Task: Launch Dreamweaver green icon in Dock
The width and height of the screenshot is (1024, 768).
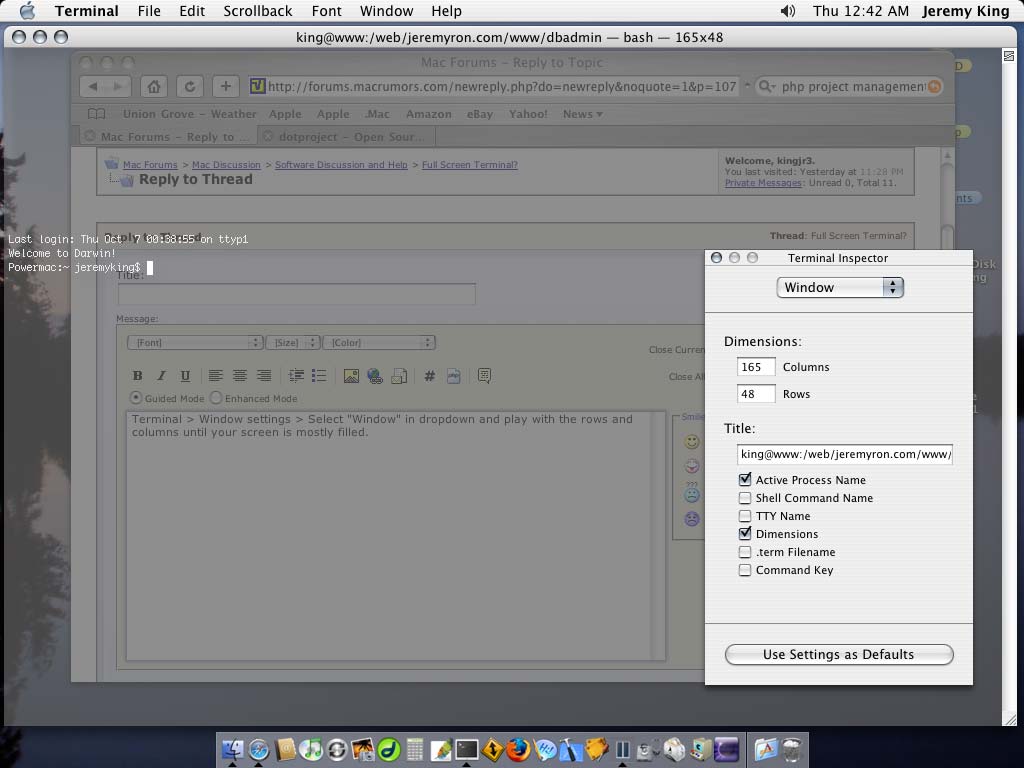Action: pyautogui.click(x=389, y=749)
